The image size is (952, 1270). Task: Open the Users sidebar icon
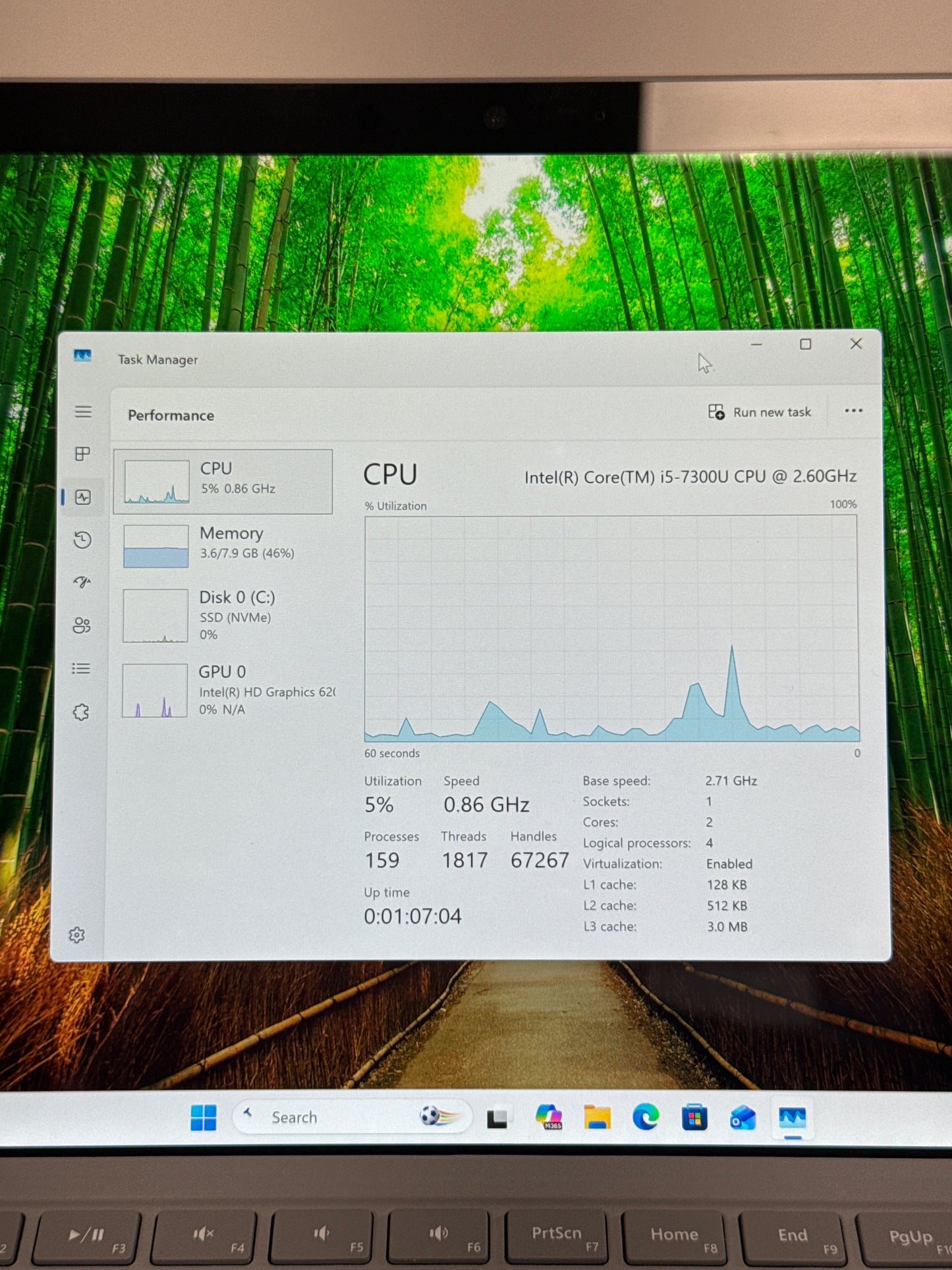pos(82,625)
